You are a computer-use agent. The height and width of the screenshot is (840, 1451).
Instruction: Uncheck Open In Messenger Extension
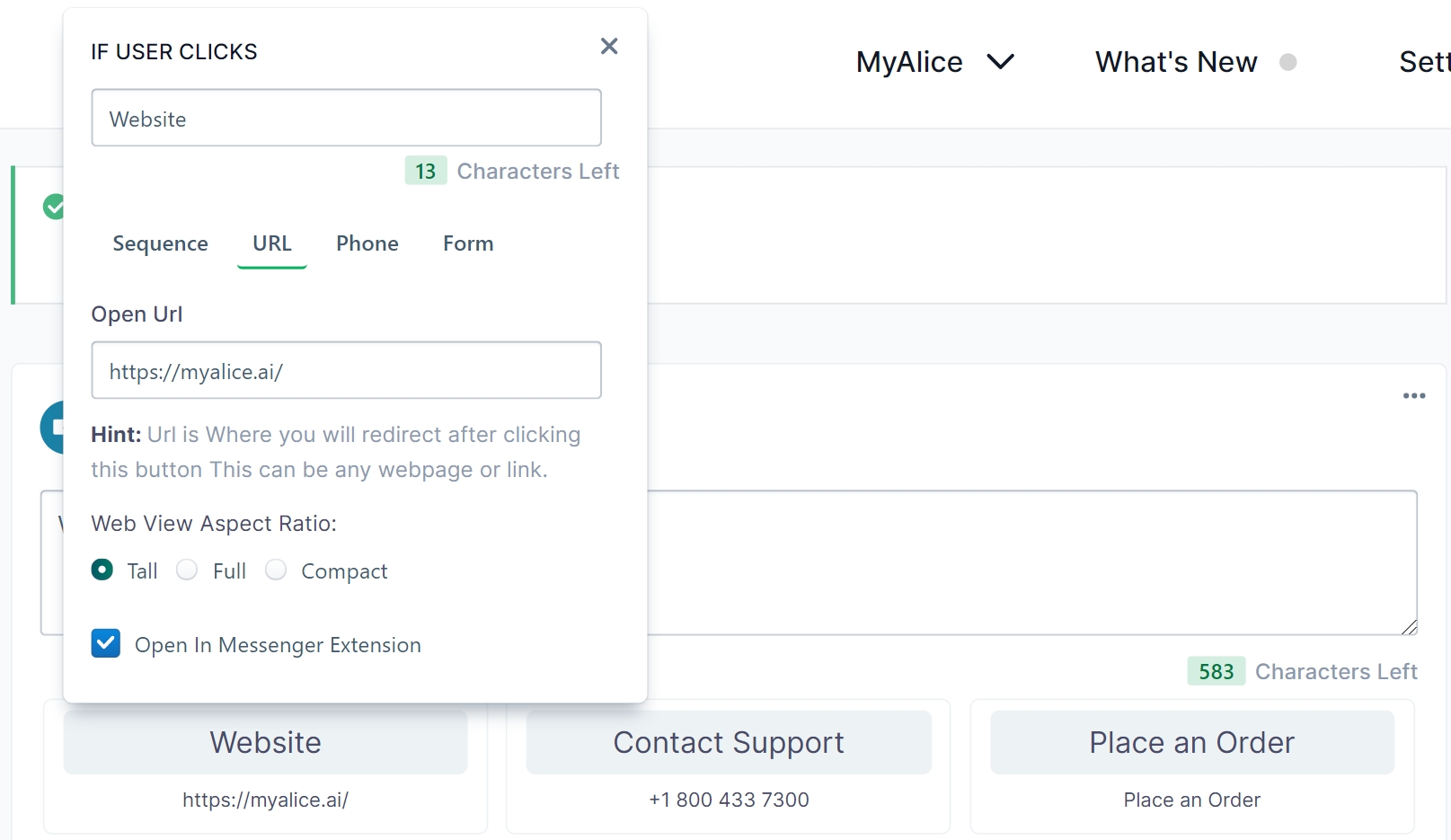[106, 643]
